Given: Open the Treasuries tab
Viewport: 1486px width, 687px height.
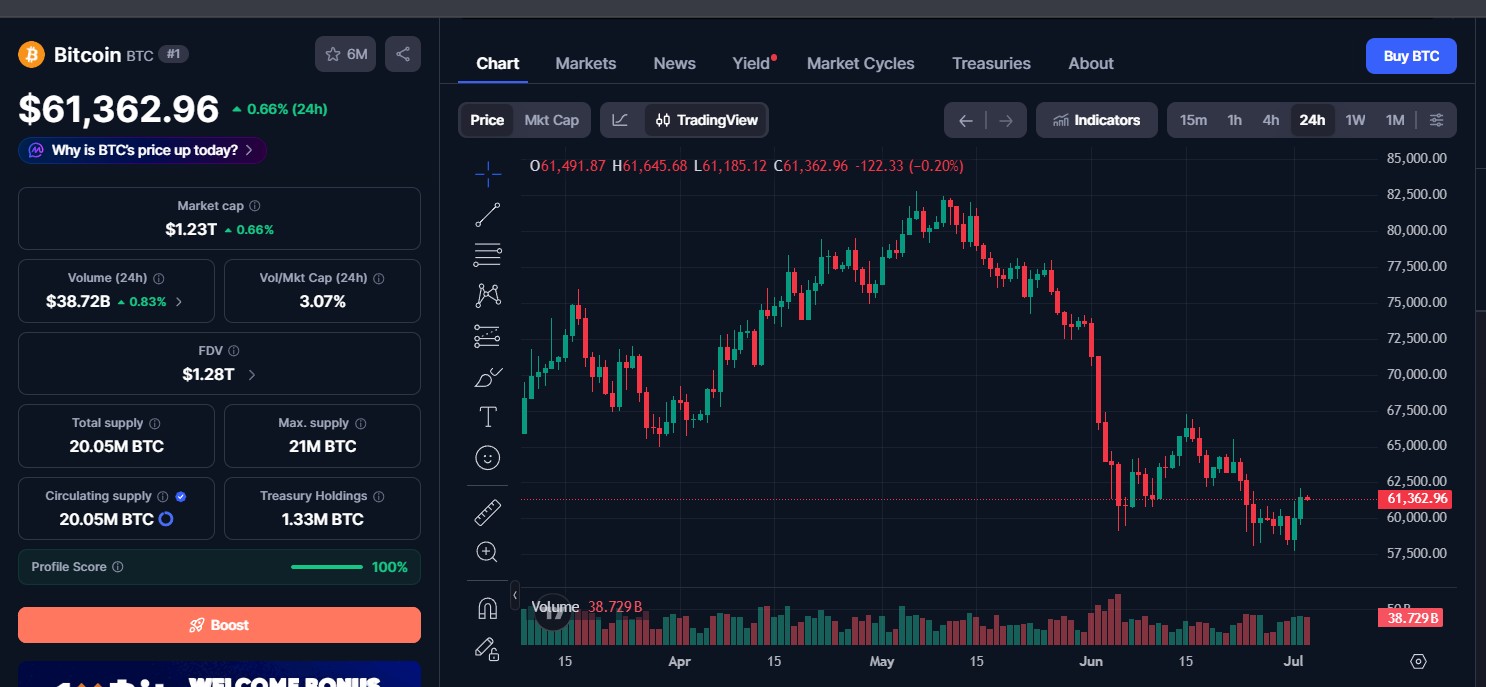Looking at the screenshot, I should coord(991,63).
